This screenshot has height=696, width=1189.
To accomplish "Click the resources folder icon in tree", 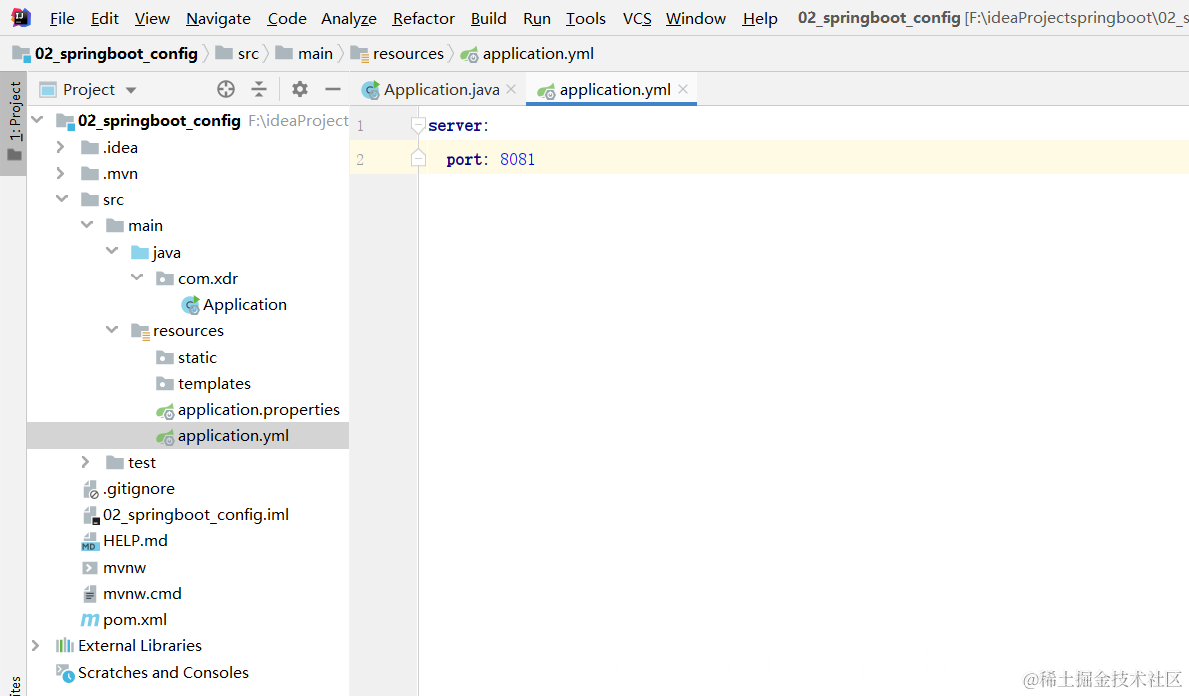I will [x=140, y=331].
